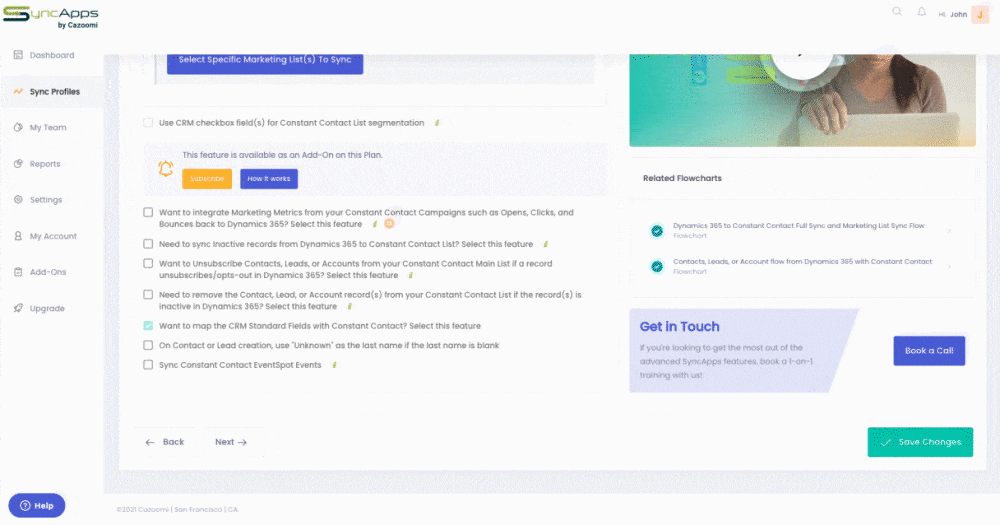Check the remove inactive record(s) checkbox
Screen dimensions: 1000x525
click(148, 295)
